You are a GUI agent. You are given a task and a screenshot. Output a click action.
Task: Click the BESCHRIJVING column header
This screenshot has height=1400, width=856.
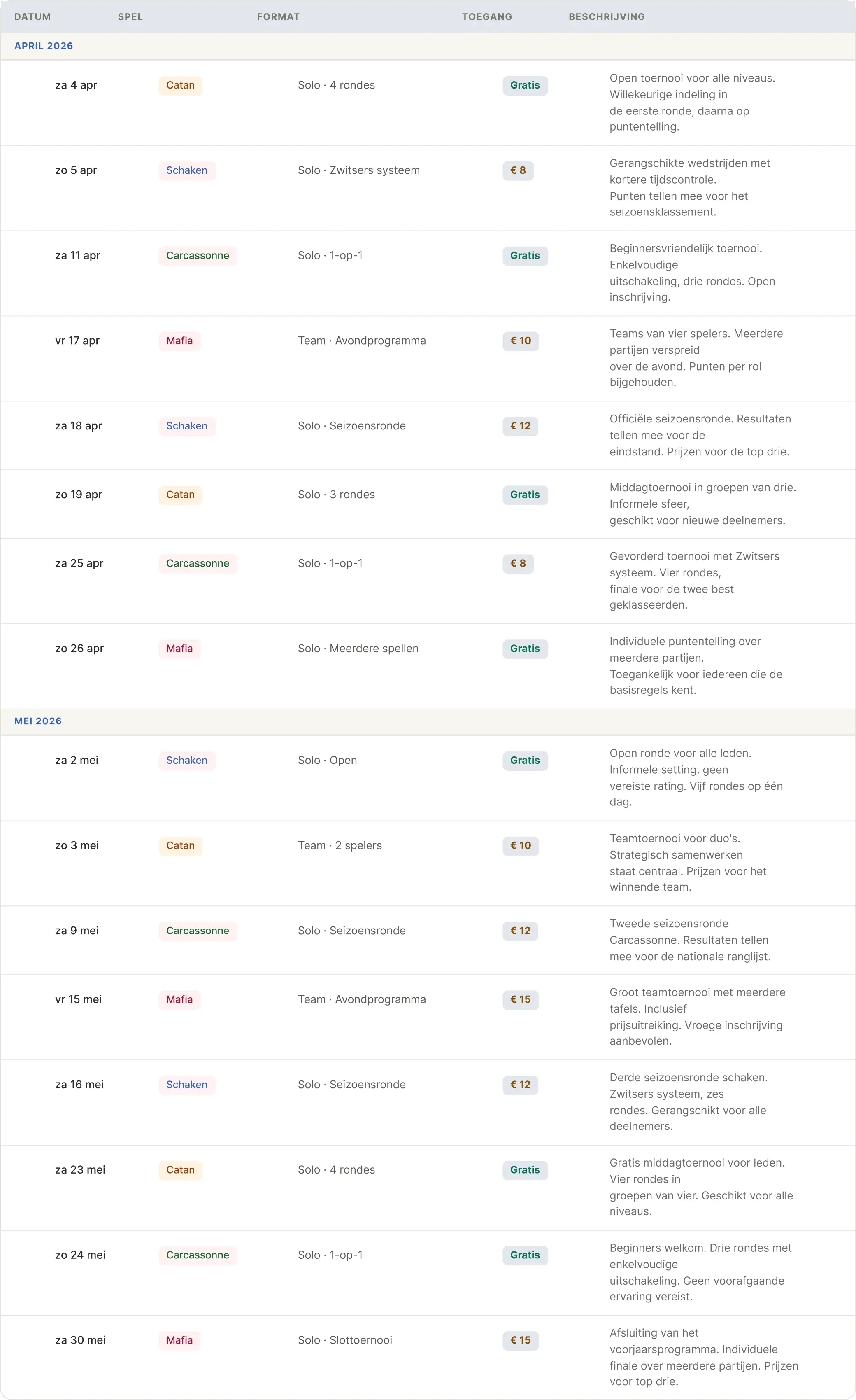click(x=607, y=16)
